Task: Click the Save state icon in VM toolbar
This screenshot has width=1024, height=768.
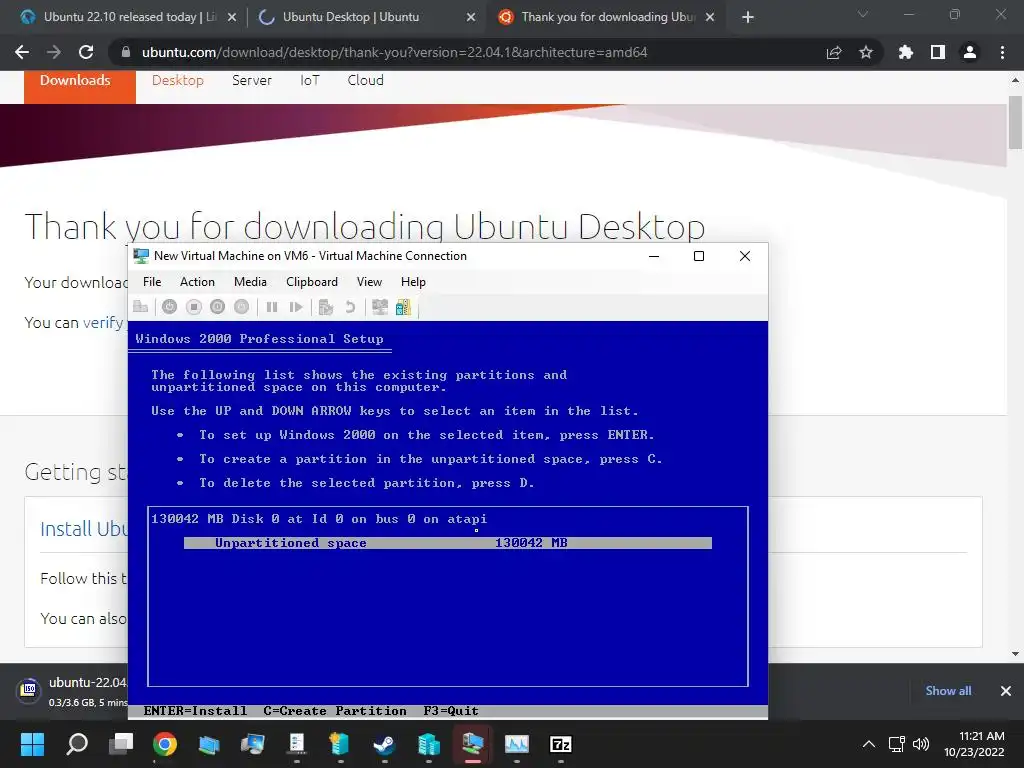Action: [242, 307]
